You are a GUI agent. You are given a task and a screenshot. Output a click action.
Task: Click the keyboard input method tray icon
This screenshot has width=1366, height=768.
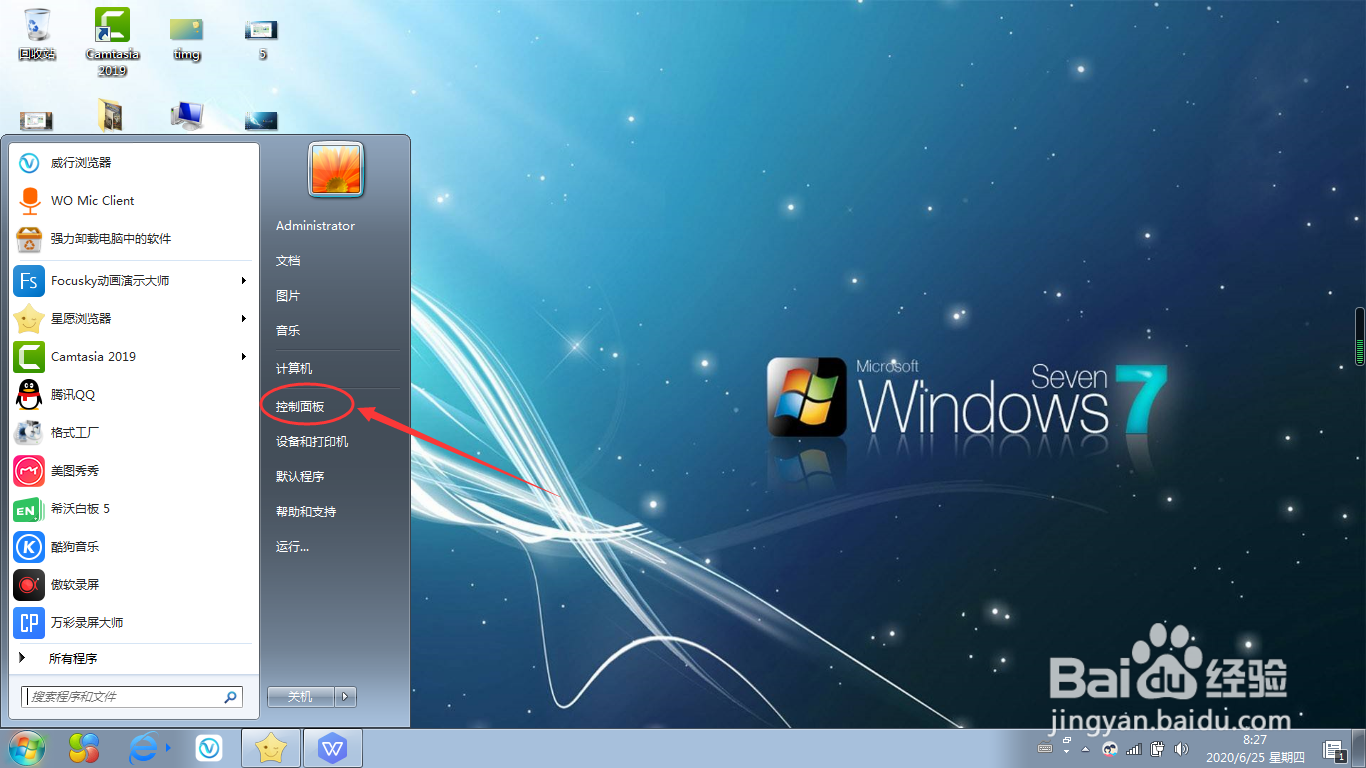[1045, 748]
